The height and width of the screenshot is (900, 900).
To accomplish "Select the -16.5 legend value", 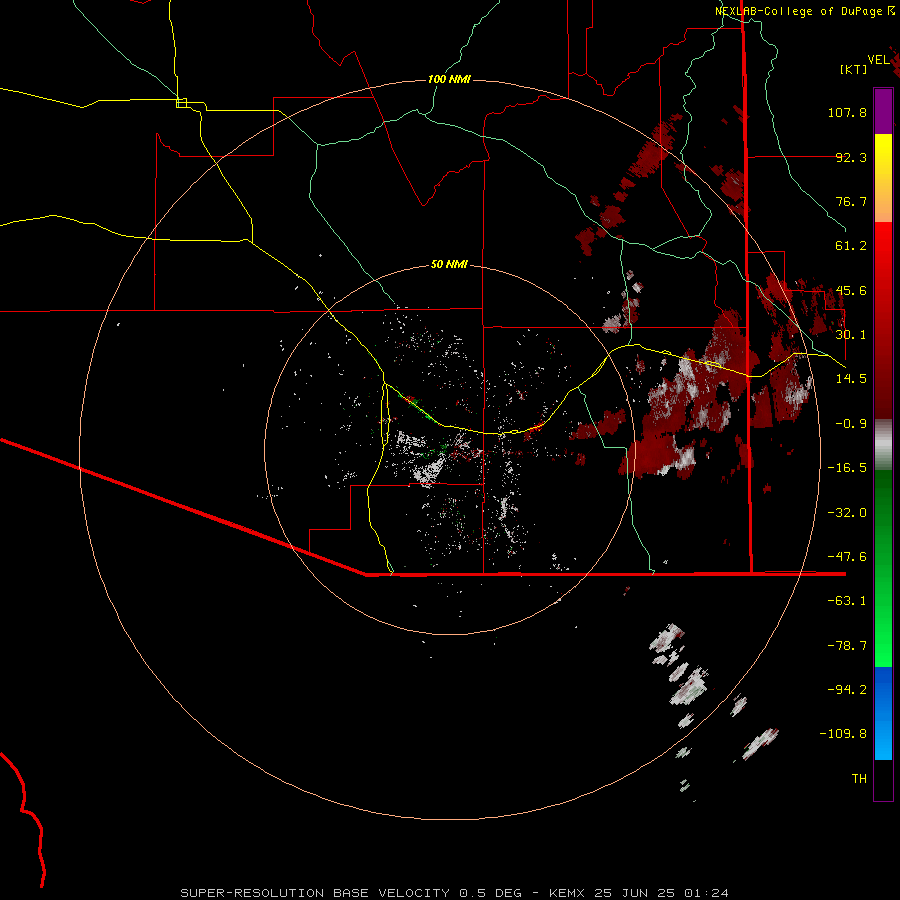I will tap(847, 468).
